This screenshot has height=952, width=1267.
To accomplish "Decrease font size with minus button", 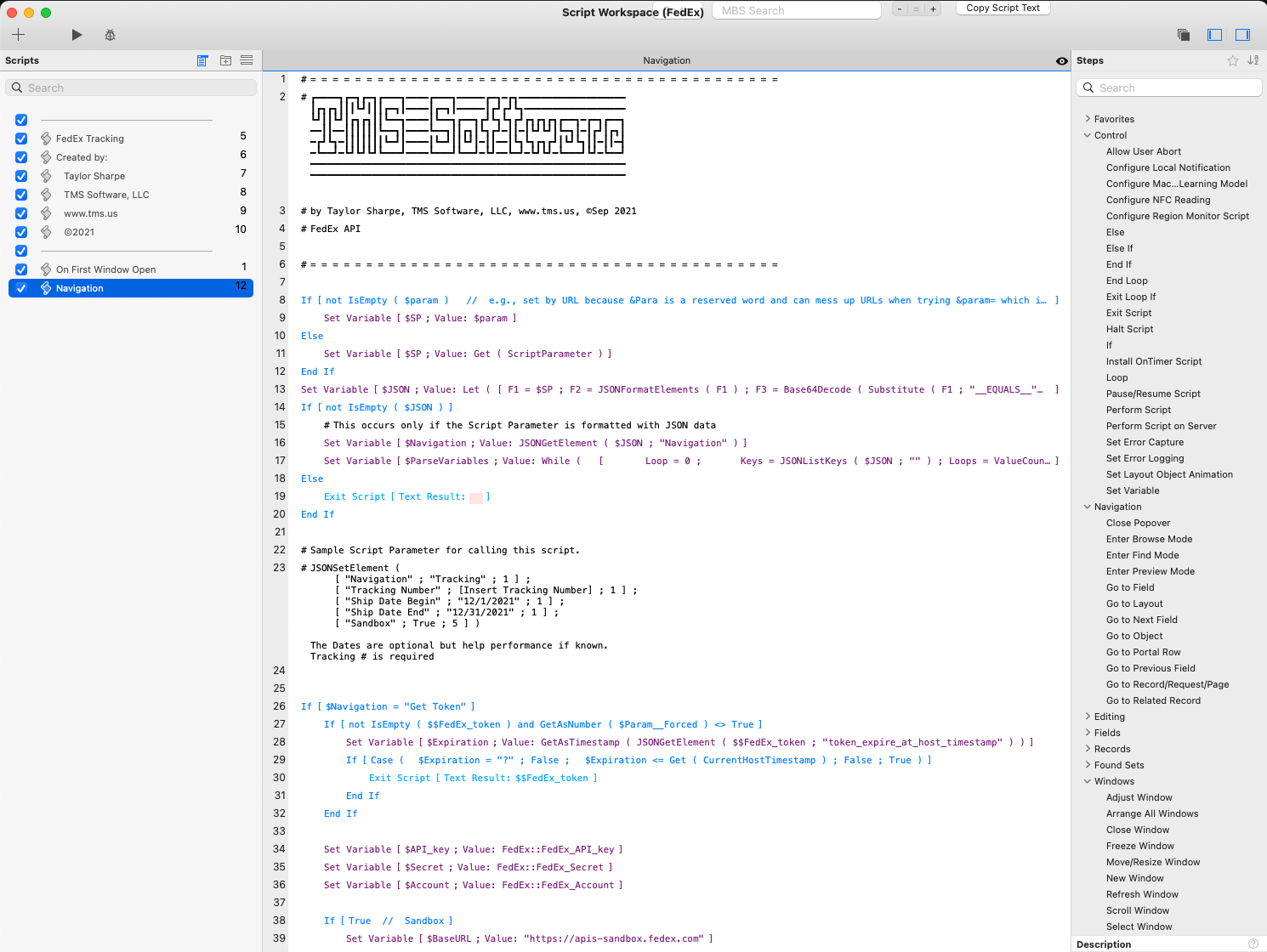I will click(x=900, y=9).
